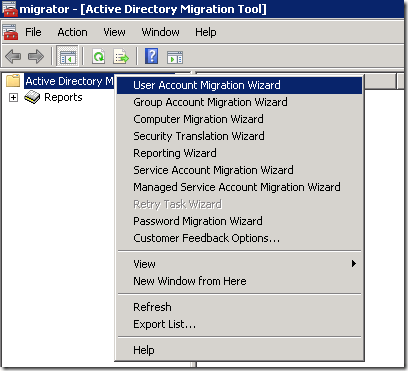Select the Reports tree item
Viewport: 408px width, 371px height.
pos(63,97)
